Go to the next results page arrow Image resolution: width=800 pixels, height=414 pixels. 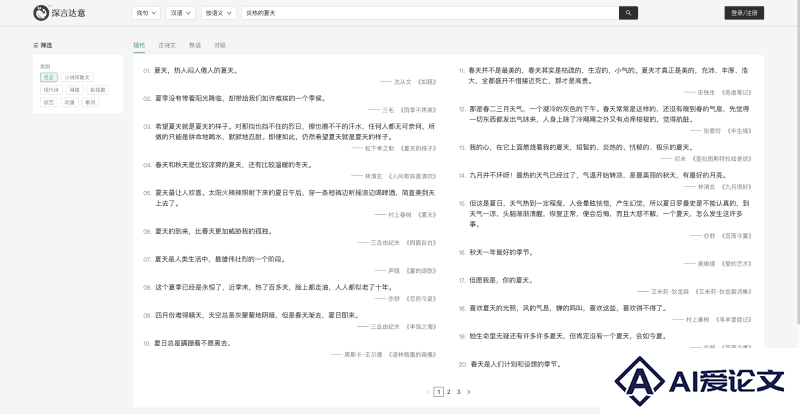tap(468, 392)
